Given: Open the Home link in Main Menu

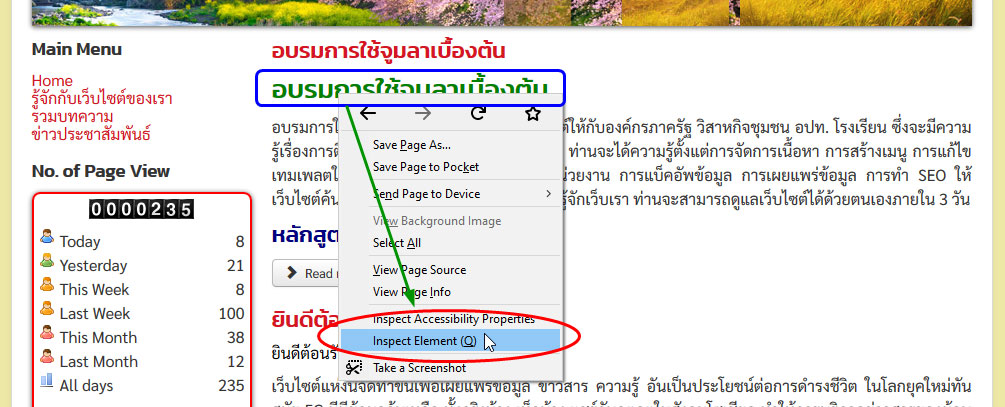Looking at the screenshot, I should (52, 81).
